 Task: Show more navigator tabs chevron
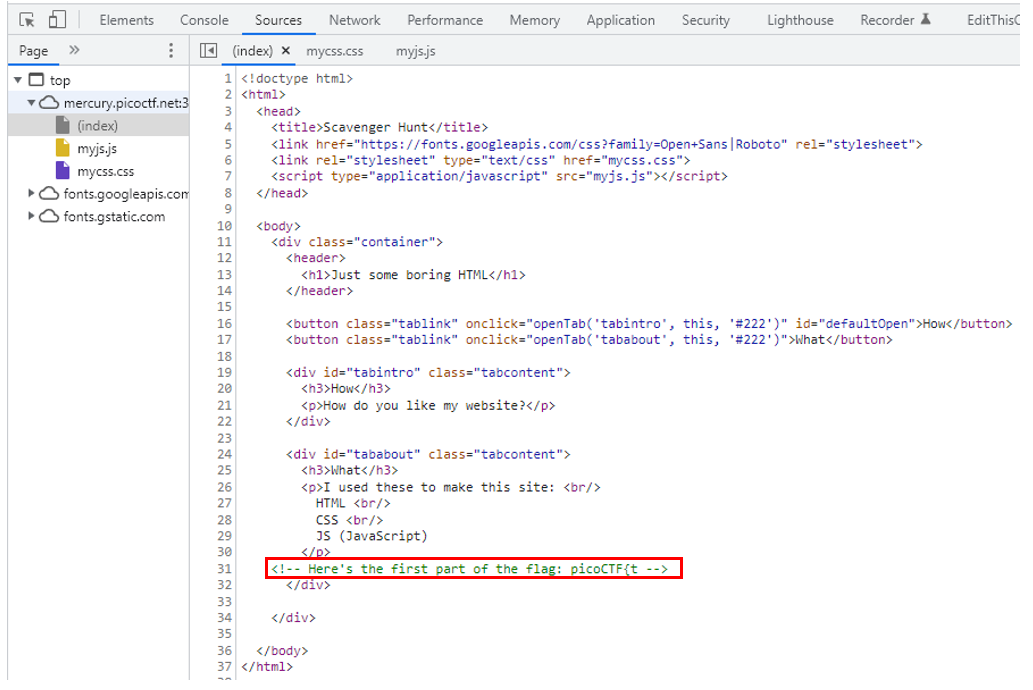pos(74,50)
